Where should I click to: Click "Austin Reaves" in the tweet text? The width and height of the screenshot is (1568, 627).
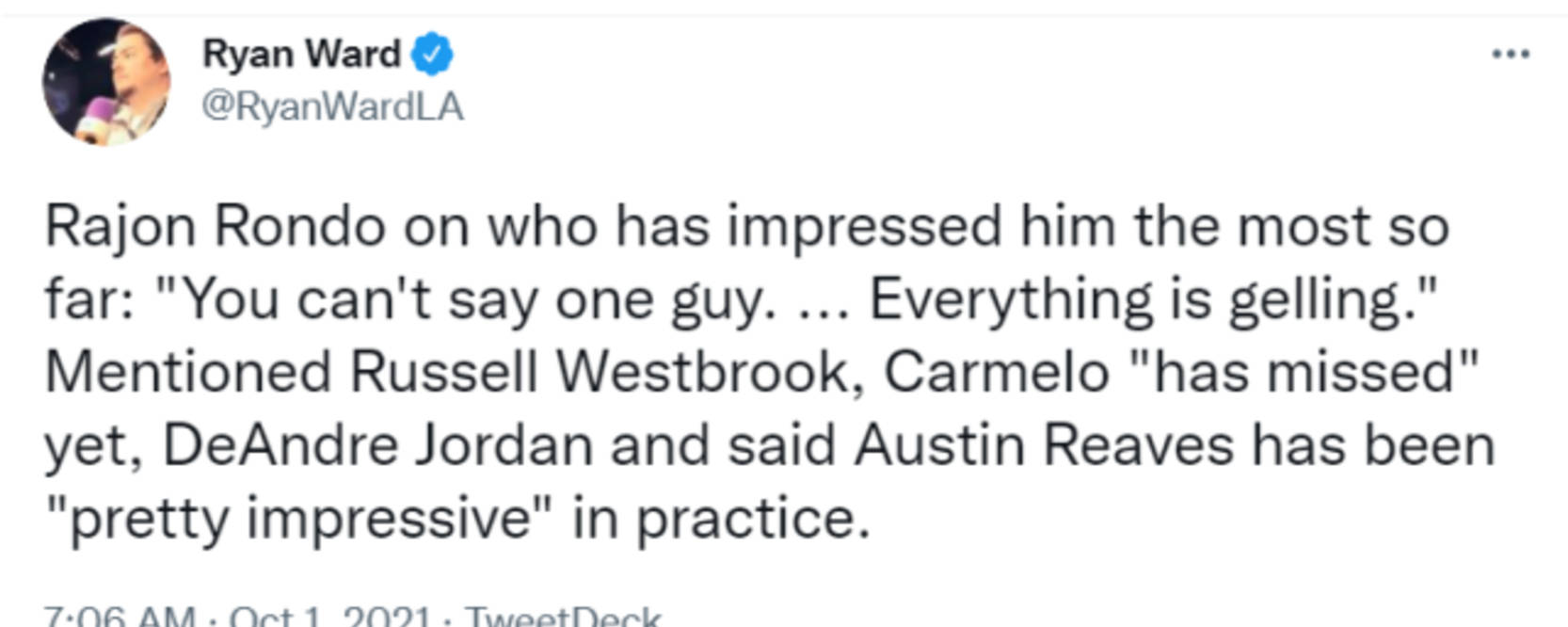1044,444
